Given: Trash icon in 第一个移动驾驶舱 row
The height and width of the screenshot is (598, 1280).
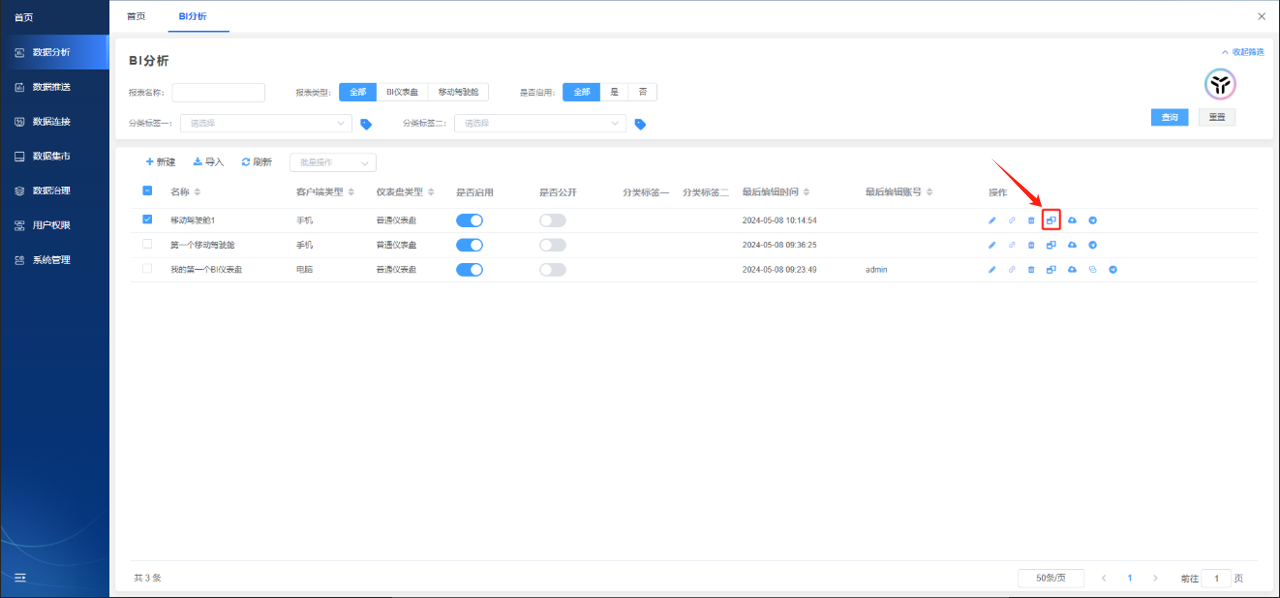Looking at the screenshot, I should 1031,245.
